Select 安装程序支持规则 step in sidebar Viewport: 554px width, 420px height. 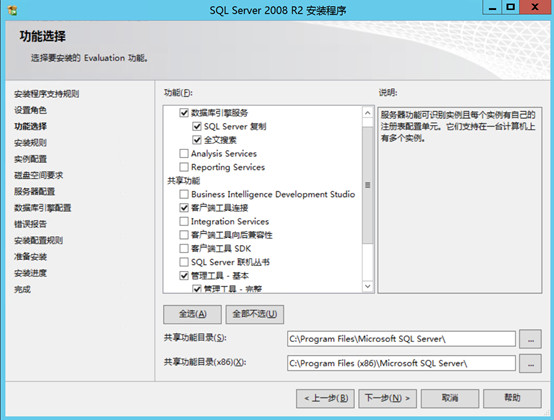pyautogui.click(x=46, y=94)
